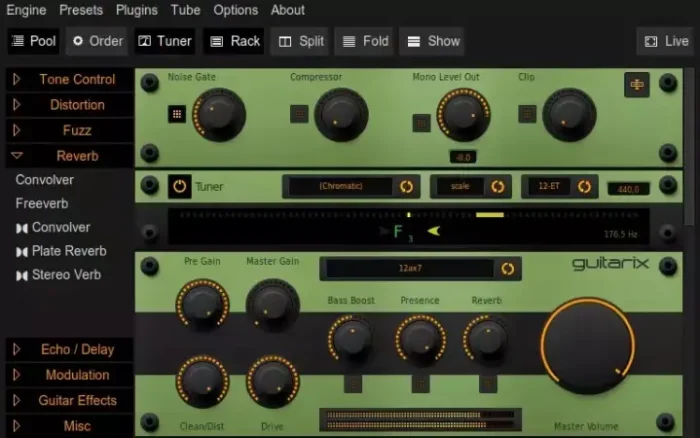
Task: Click the Fold toolbar button
Action: (364, 41)
